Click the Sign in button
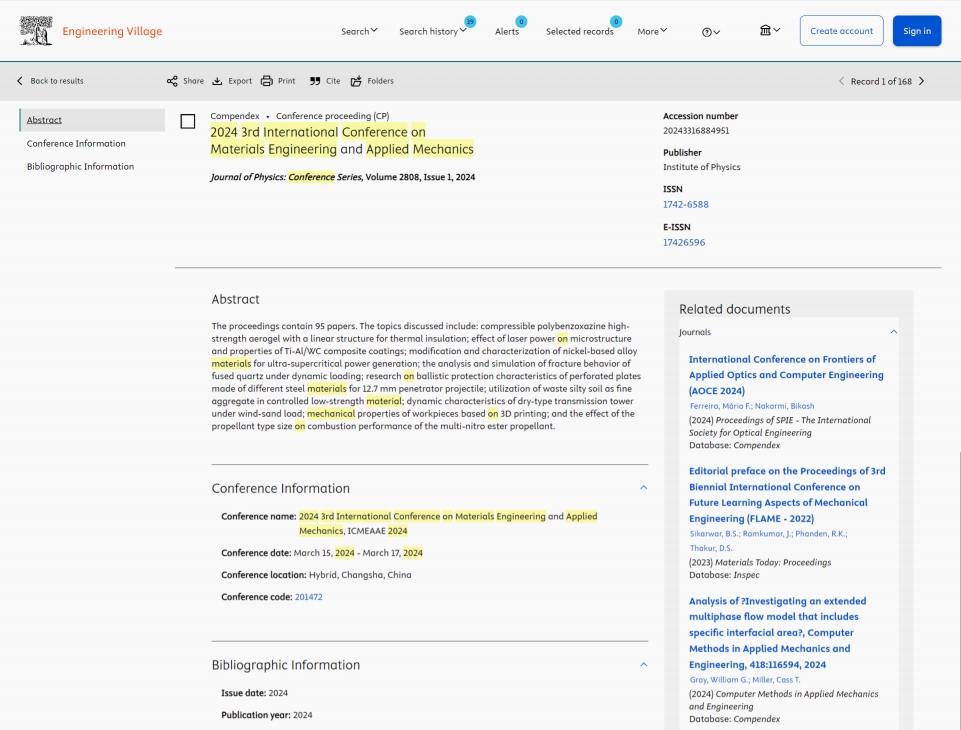961x730 pixels. (917, 31)
